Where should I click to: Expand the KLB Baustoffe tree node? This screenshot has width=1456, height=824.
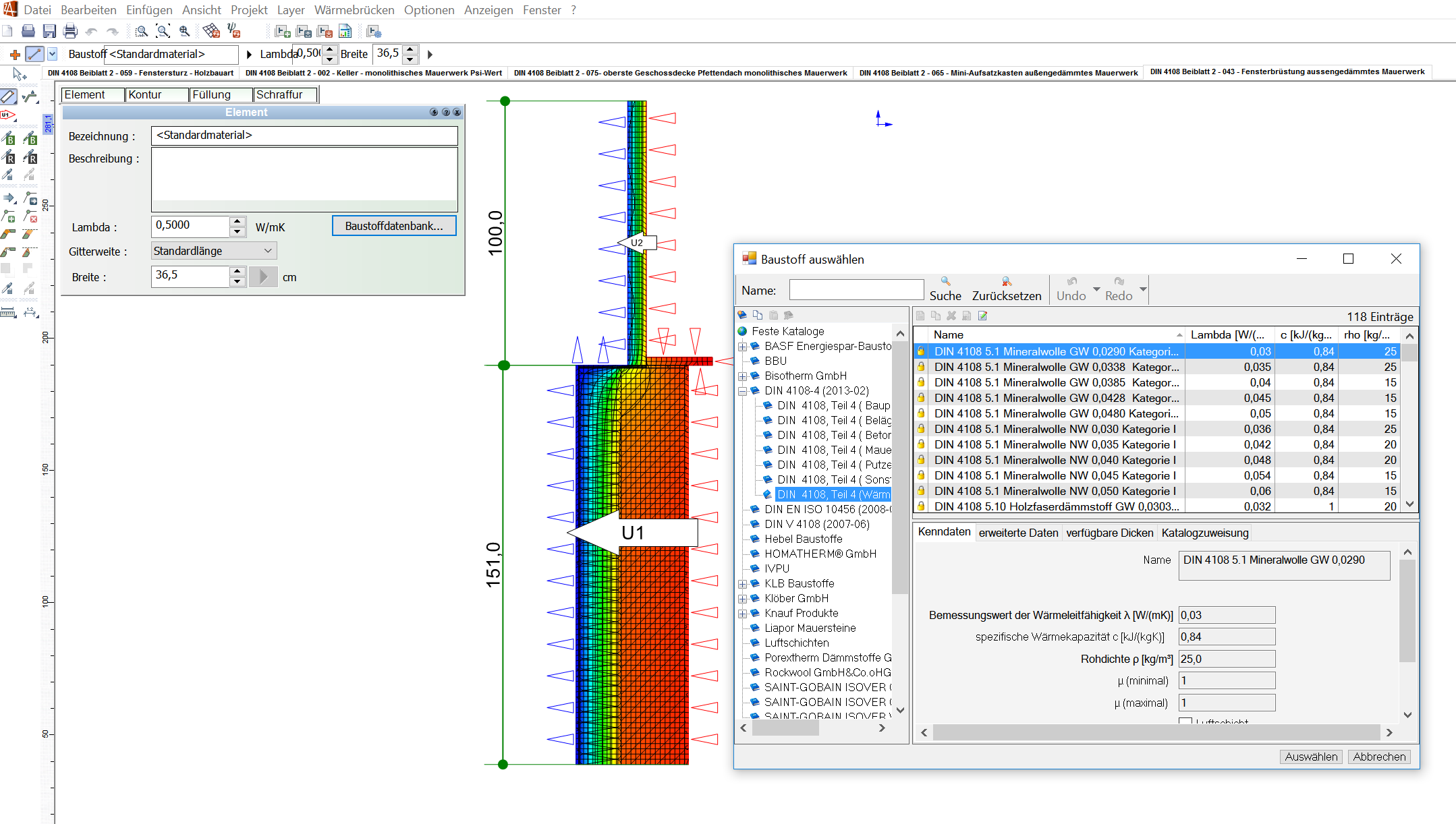tap(742, 584)
